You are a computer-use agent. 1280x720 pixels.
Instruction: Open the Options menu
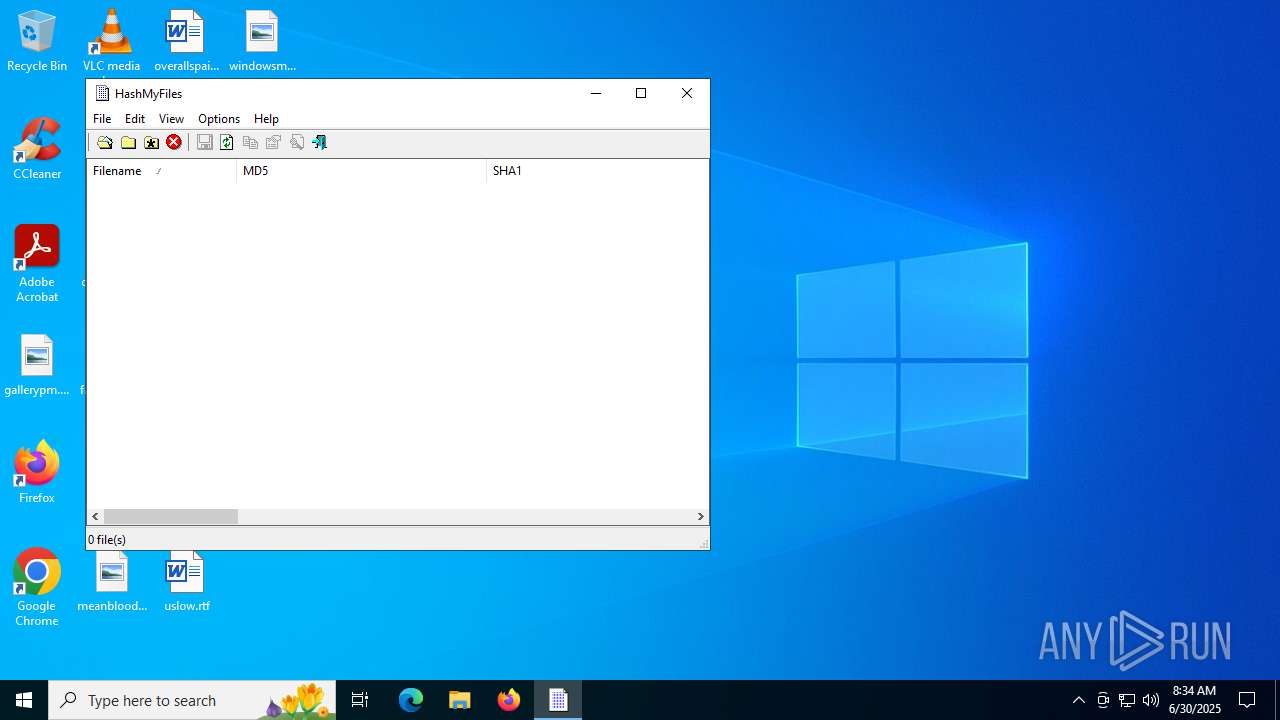pyautogui.click(x=219, y=118)
